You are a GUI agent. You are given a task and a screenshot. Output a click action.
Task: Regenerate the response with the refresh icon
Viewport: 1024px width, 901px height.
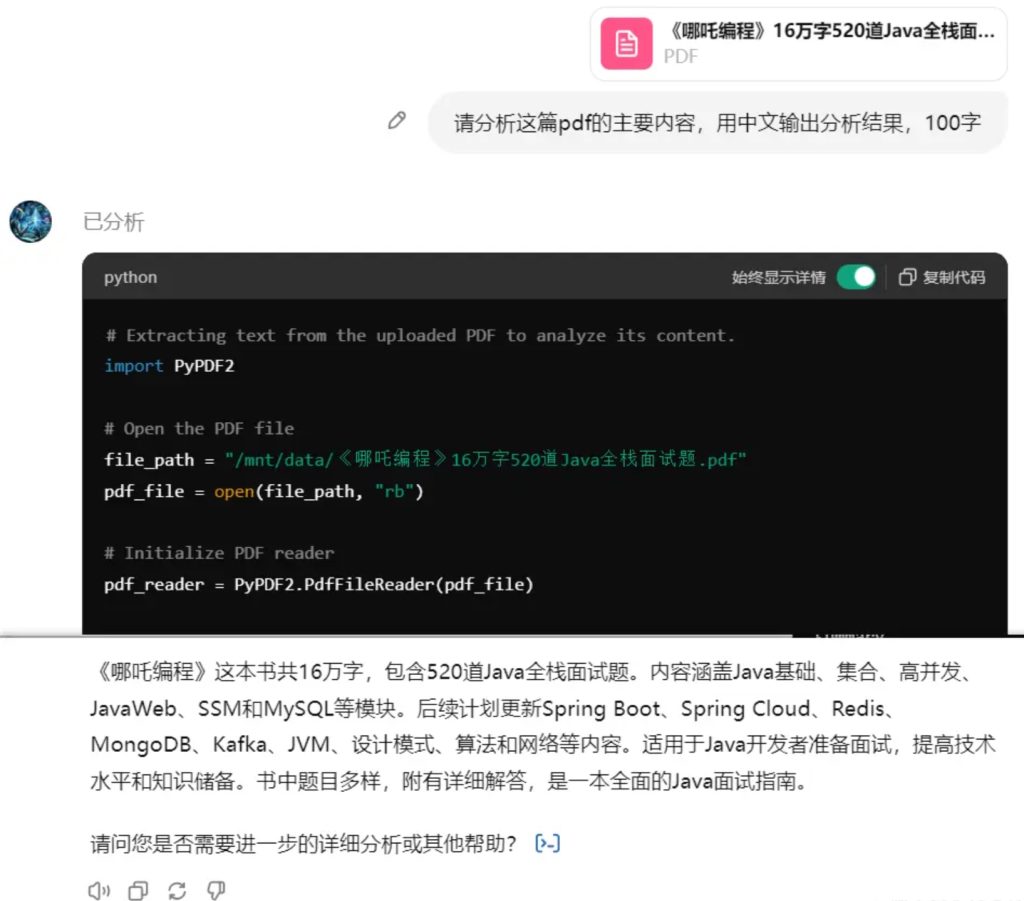click(x=177, y=890)
